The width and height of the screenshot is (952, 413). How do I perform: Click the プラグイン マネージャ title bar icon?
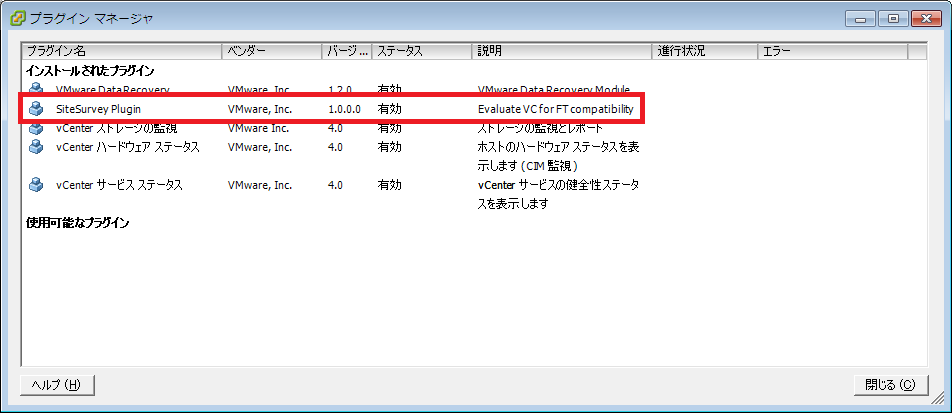pyautogui.click(x=19, y=18)
